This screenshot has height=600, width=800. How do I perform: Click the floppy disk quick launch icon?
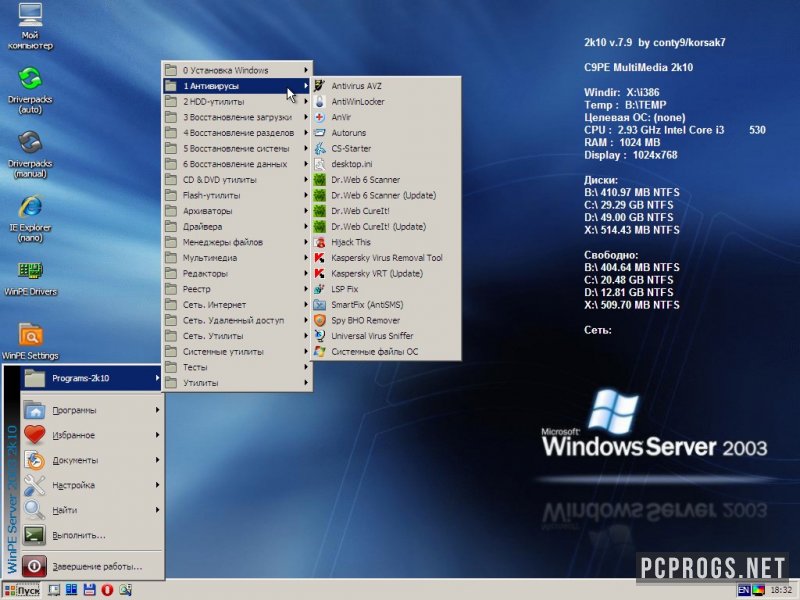pos(89,590)
